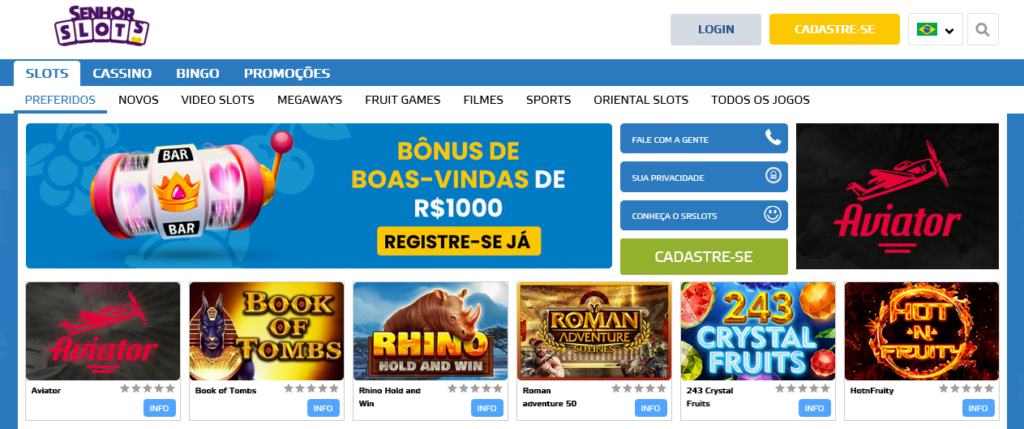The image size is (1024, 429).
Task: Rate Aviator with the star rating
Action: click(148, 389)
